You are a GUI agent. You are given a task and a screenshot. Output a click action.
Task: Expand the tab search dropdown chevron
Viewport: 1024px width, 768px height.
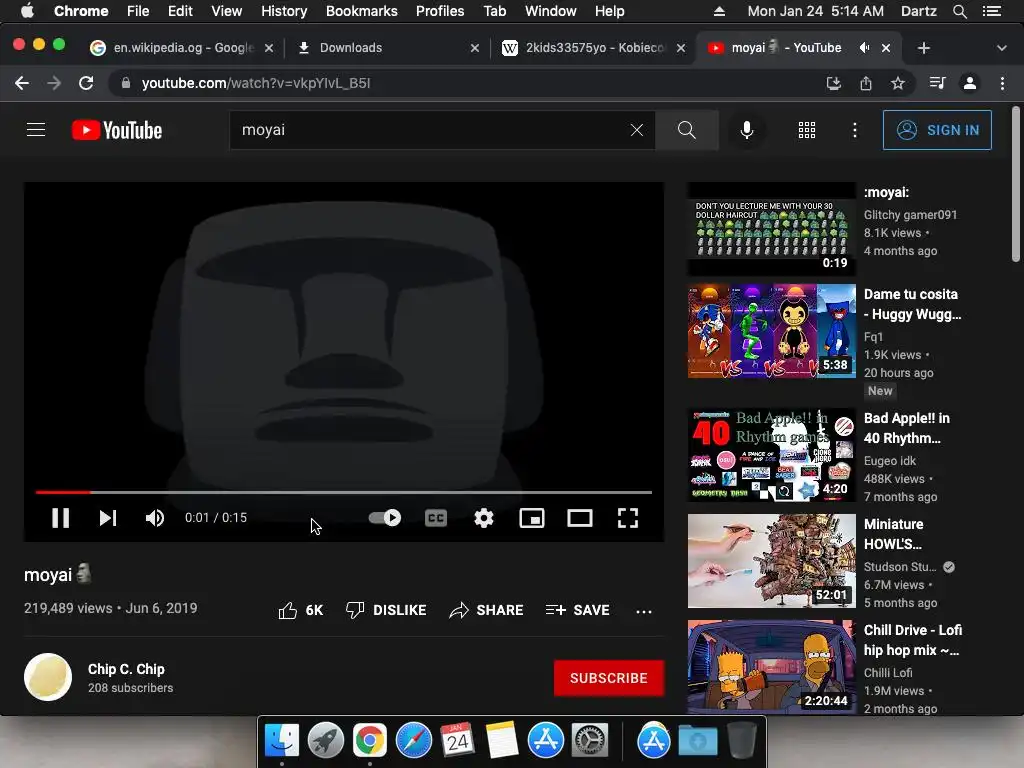(1002, 48)
